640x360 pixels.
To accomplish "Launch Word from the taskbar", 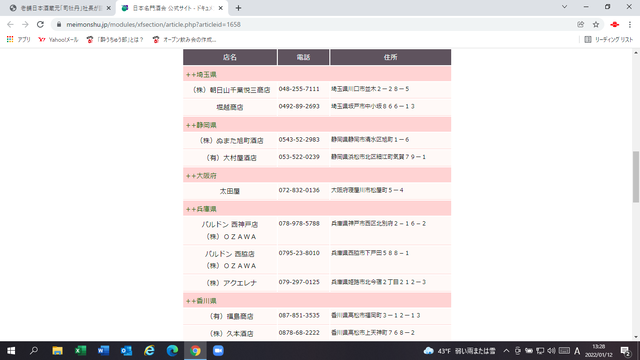I will coord(103,351).
